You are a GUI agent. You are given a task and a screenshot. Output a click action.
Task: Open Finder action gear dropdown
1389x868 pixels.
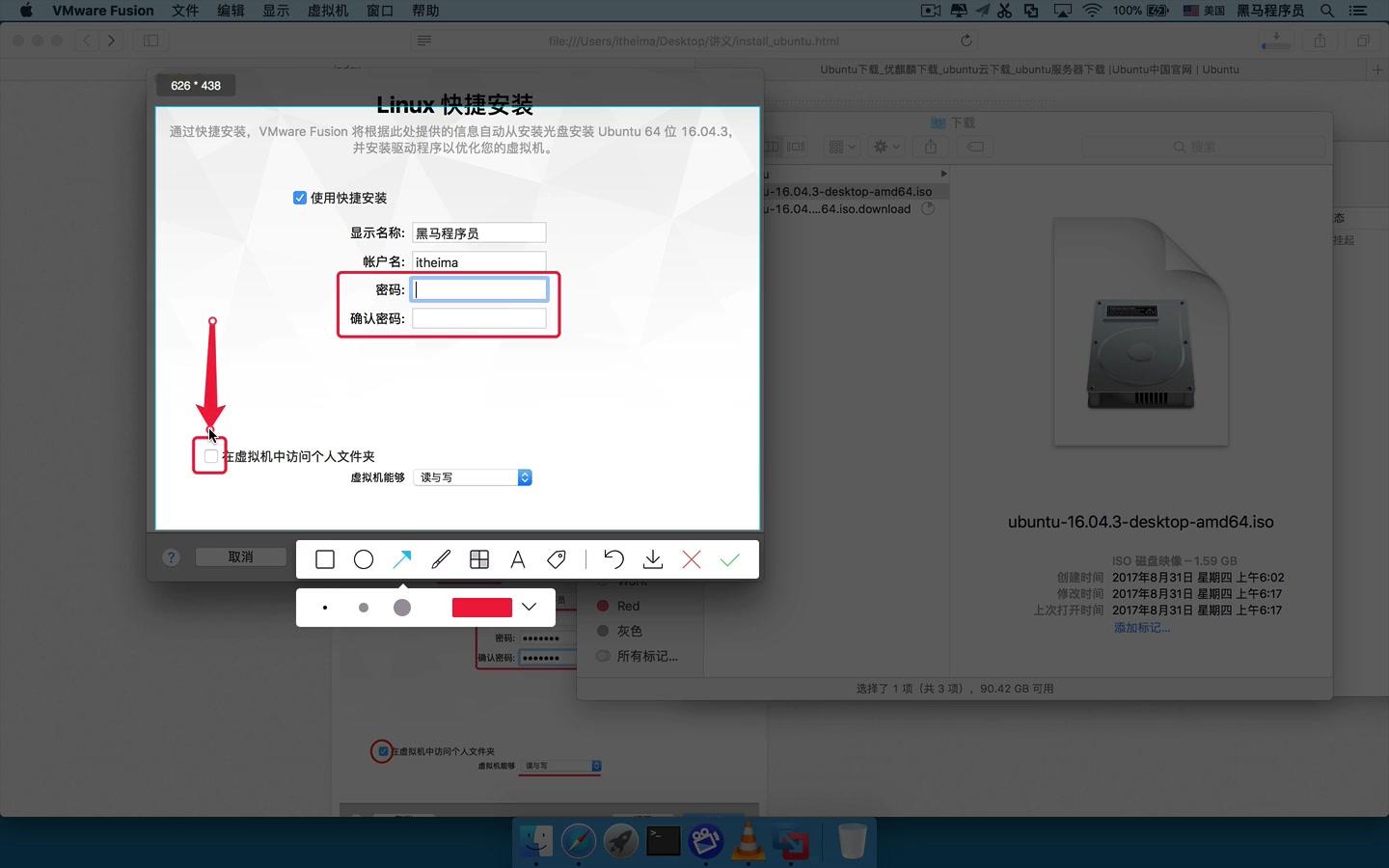click(x=886, y=147)
